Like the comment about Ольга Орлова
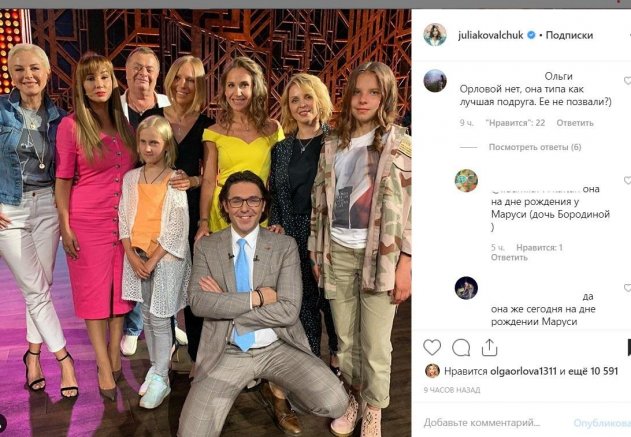Screen dimensions: 631x437 click(627, 80)
